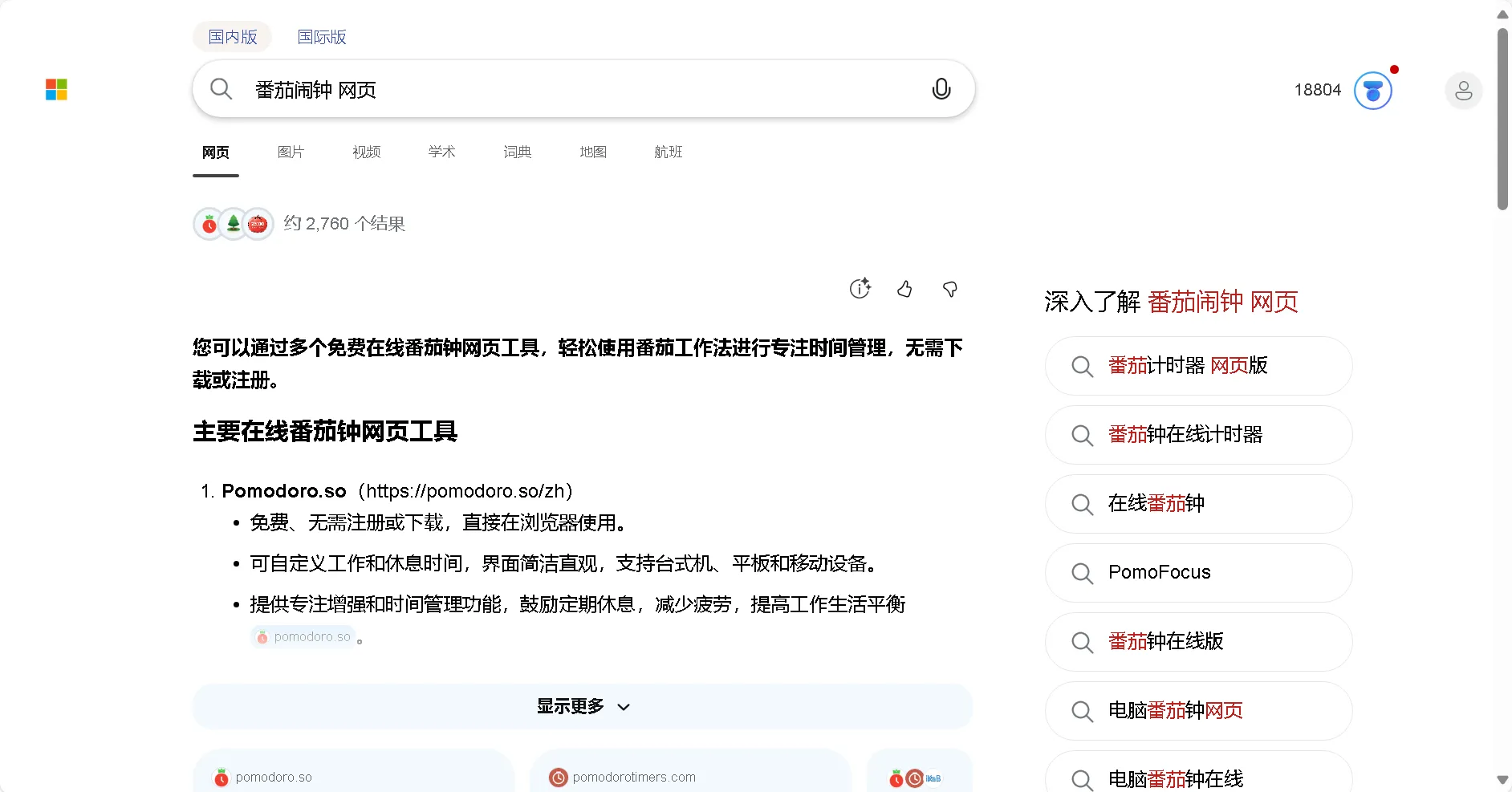Open the 视频 search tab
The height and width of the screenshot is (792, 1512).
point(366,152)
